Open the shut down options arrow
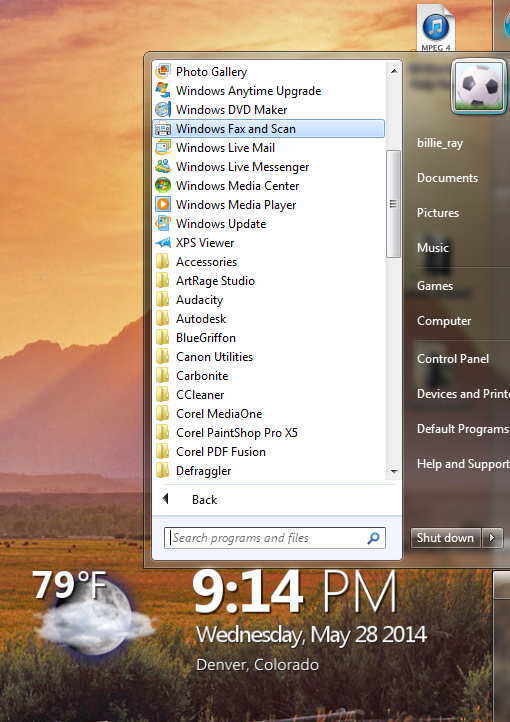510x722 pixels. click(492, 537)
